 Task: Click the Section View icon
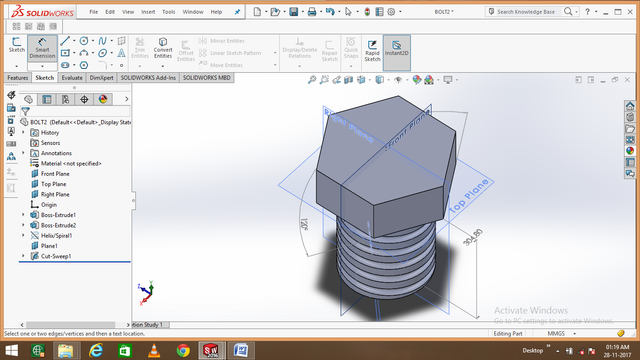point(349,80)
